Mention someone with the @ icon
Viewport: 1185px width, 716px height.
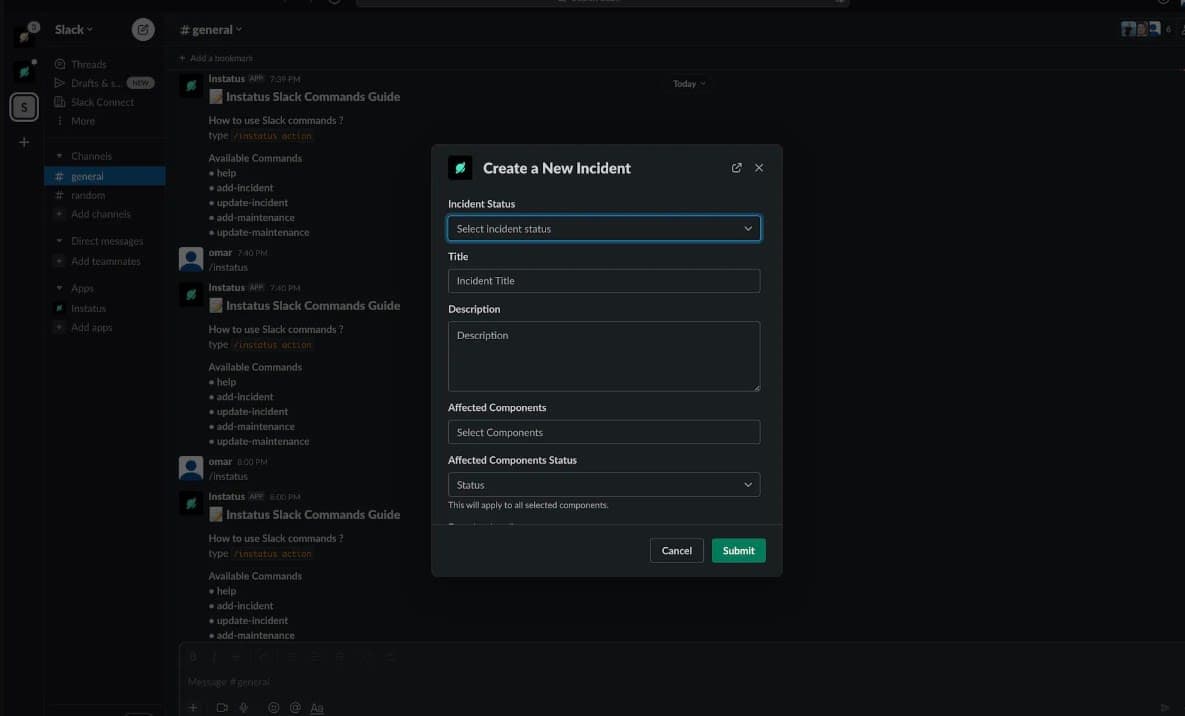[x=295, y=708]
